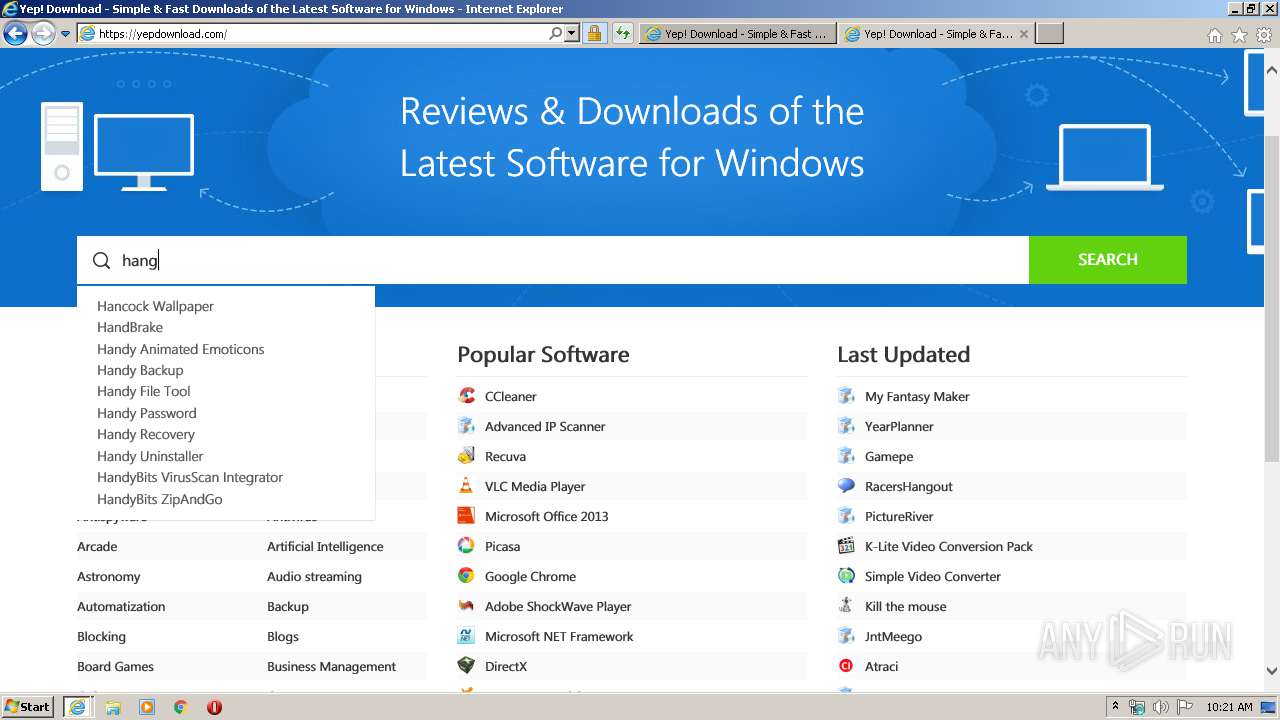This screenshot has width=1280, height=720.
Task: Open the Automatization category
Action: (121, 606)
